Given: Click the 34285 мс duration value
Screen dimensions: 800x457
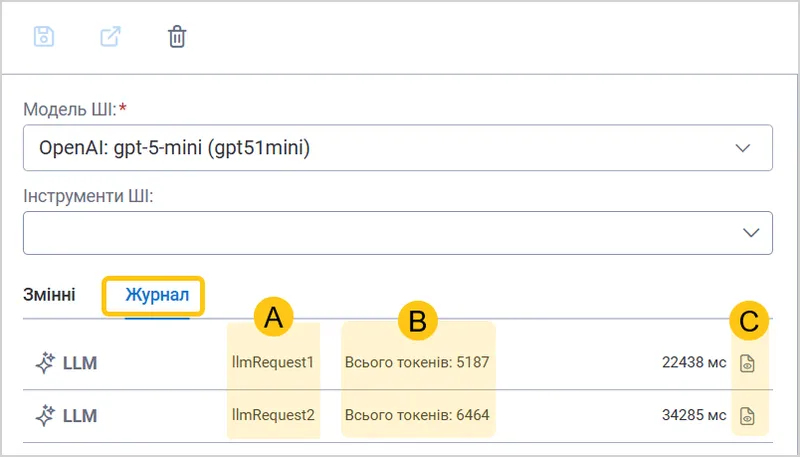Looking at the screenshot, I should (694, 415).
